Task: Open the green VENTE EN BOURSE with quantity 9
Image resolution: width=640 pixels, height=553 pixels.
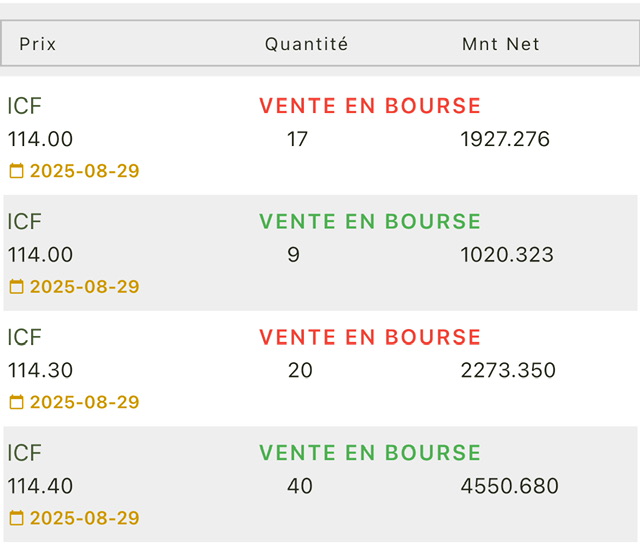Action: coord(370,221)
